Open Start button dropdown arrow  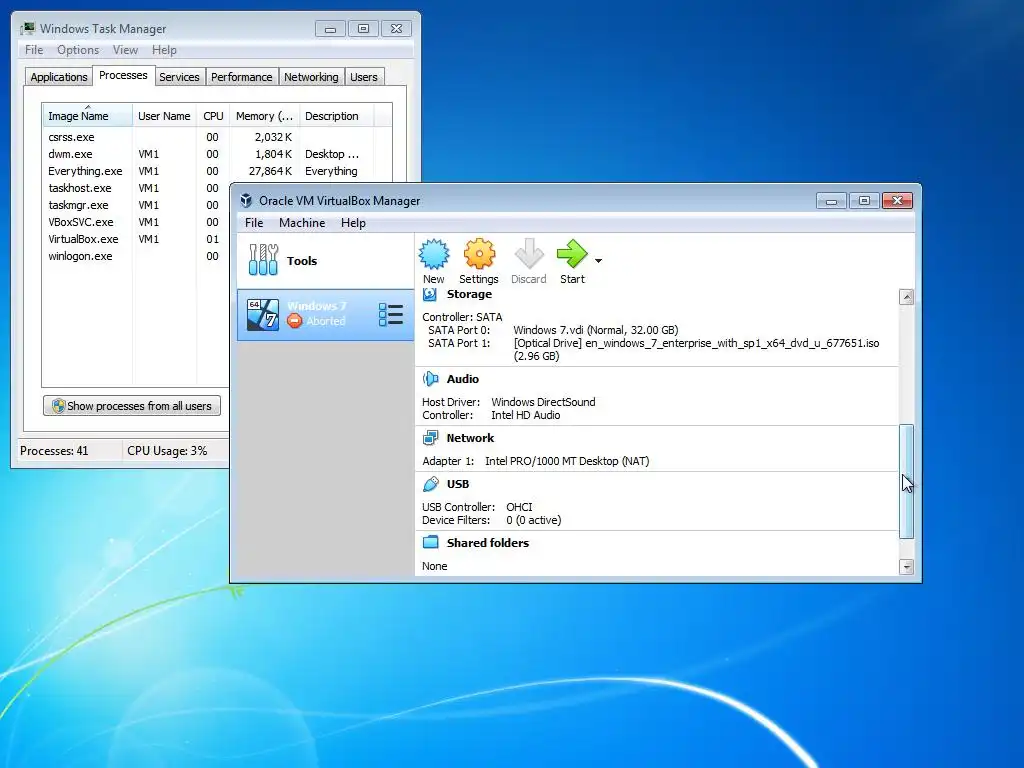tap(598, 261)
